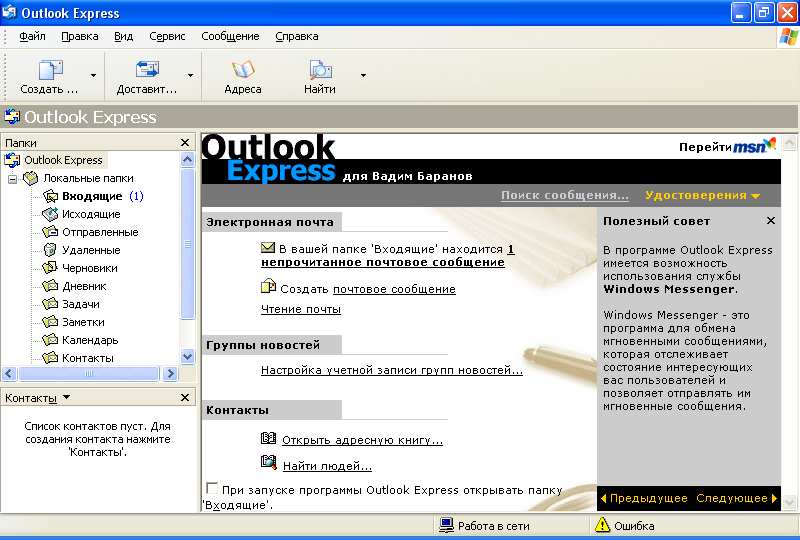Click the unread mail envelope icon
Screen dimensions: 800x540
268,248
